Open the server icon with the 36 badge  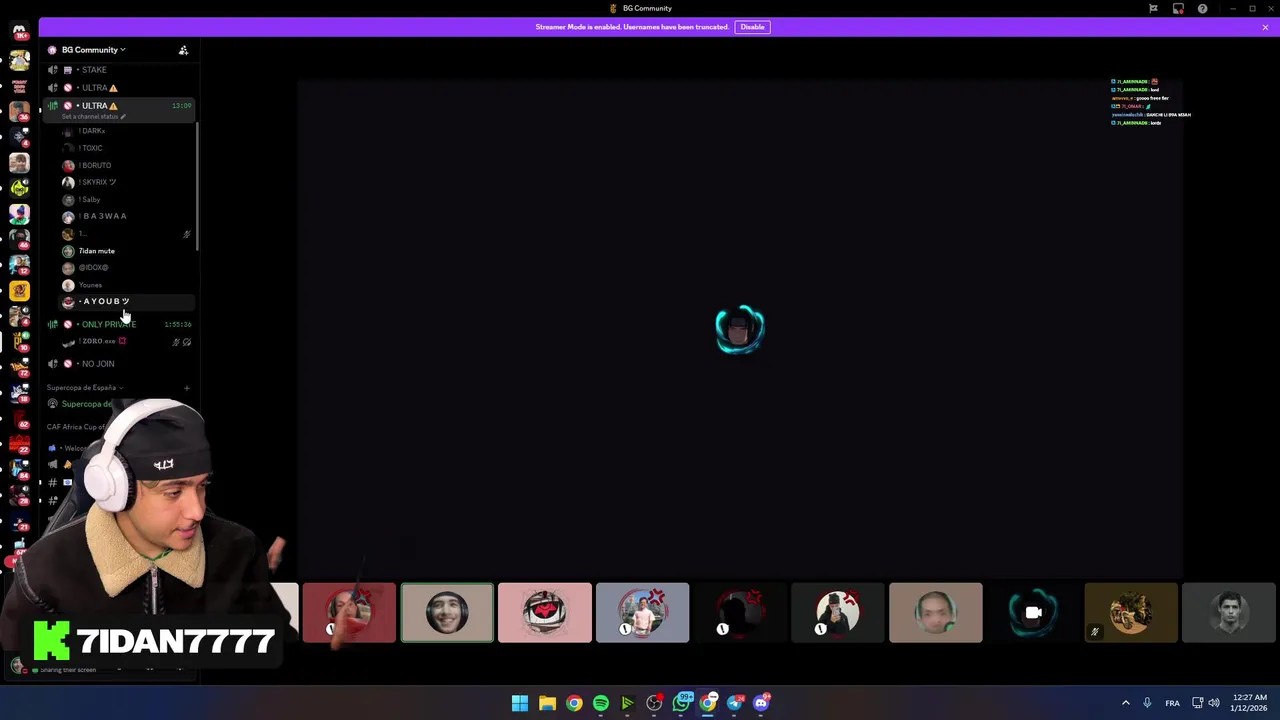coord(19,110)
